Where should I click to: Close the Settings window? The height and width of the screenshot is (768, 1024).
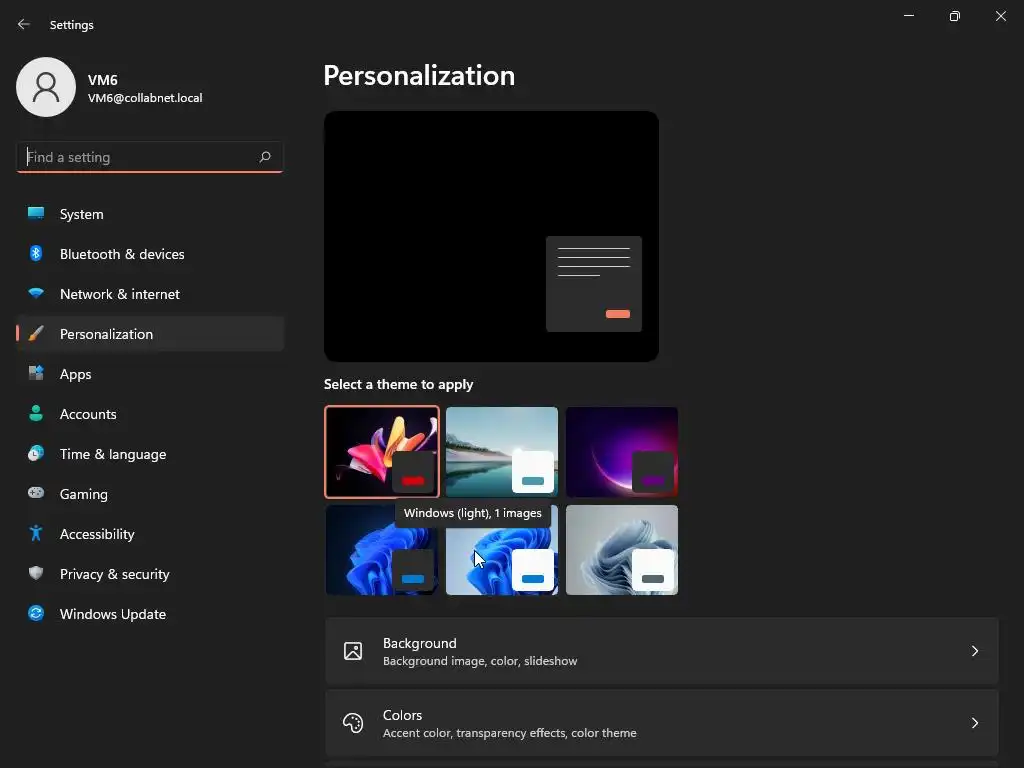(1000, 16)
